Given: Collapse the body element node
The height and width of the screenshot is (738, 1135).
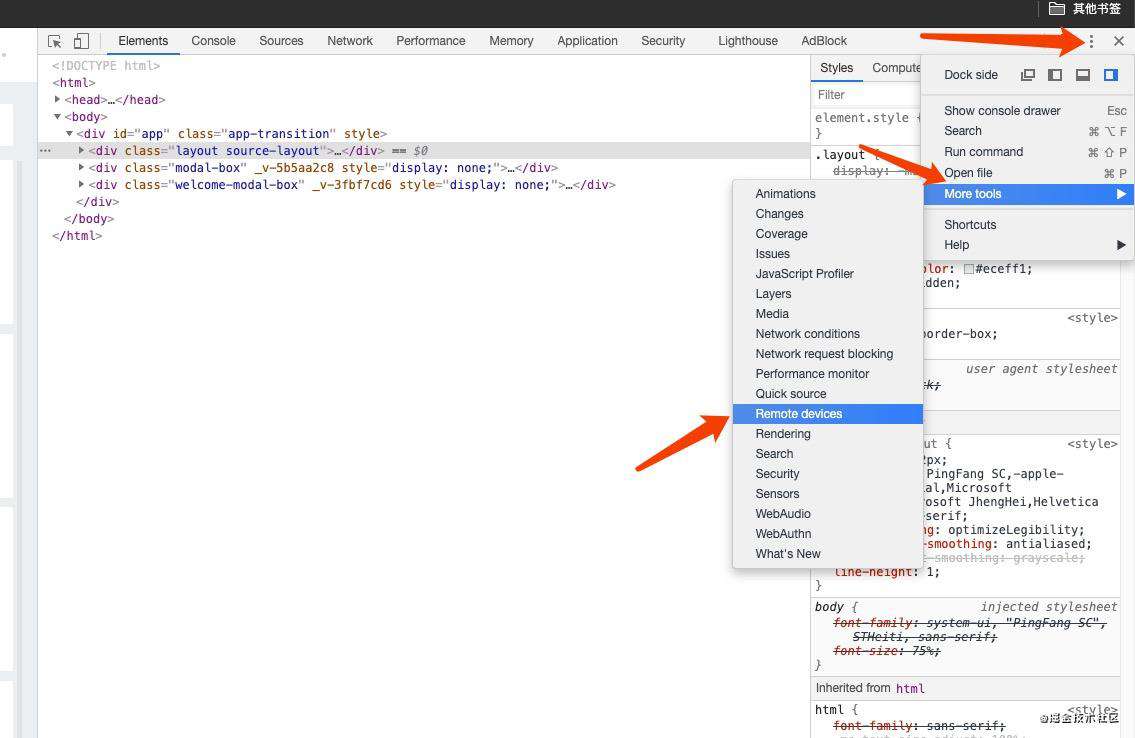Looking at the screenshot, I should pos(57,116).
